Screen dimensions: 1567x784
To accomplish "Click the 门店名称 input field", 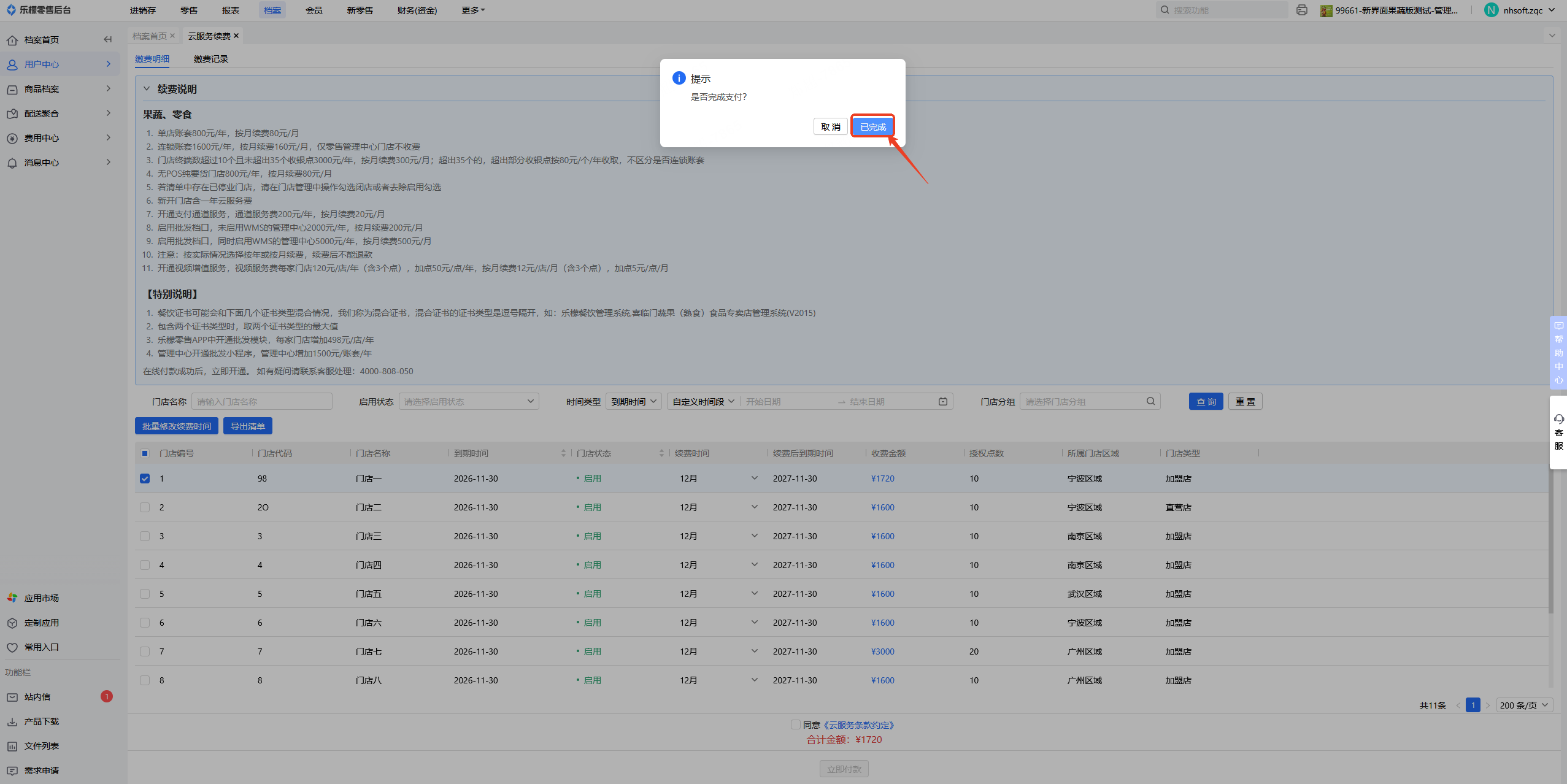I will 261,401.
